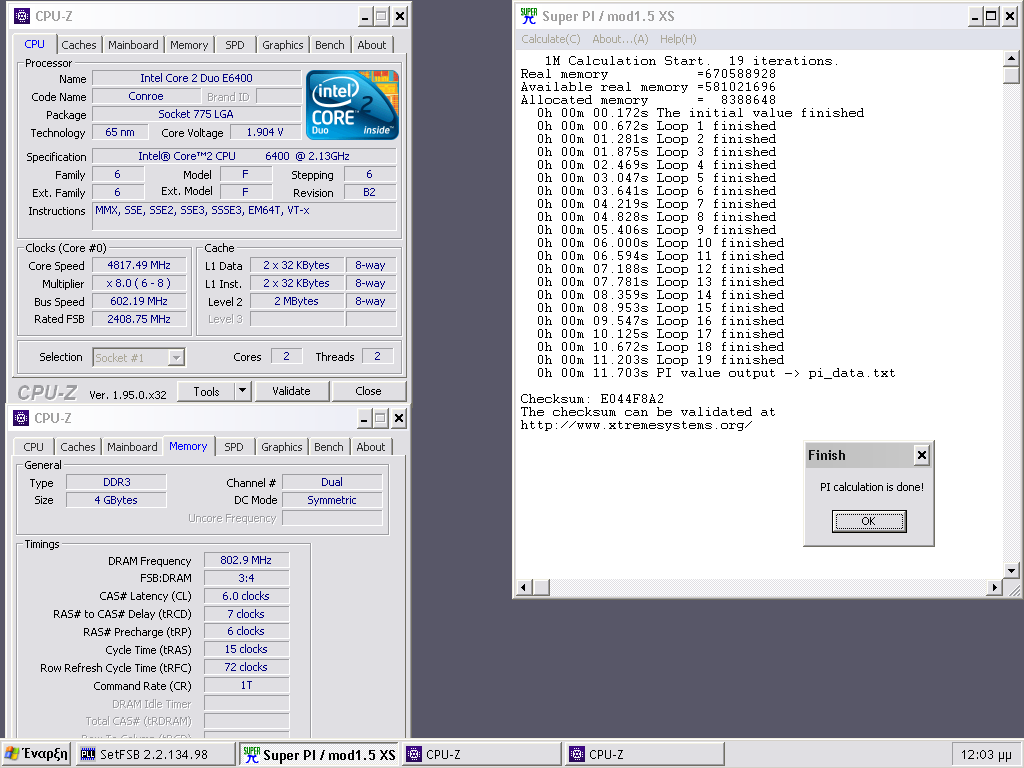Open the Tools dropdown arrow in CPU-Z

(242, 391)
